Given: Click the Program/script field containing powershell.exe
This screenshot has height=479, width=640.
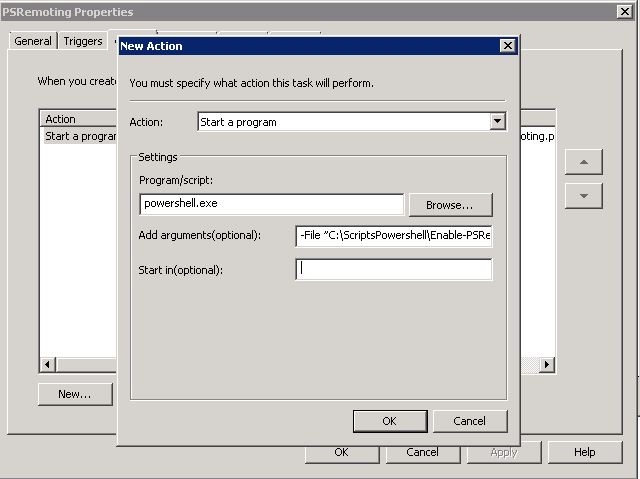Looking at the screenshot, I should [x=271, y=204].
